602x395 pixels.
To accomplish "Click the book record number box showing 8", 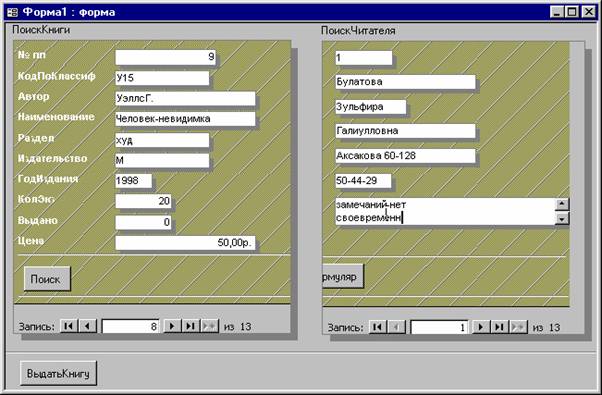I will (130, 327).
